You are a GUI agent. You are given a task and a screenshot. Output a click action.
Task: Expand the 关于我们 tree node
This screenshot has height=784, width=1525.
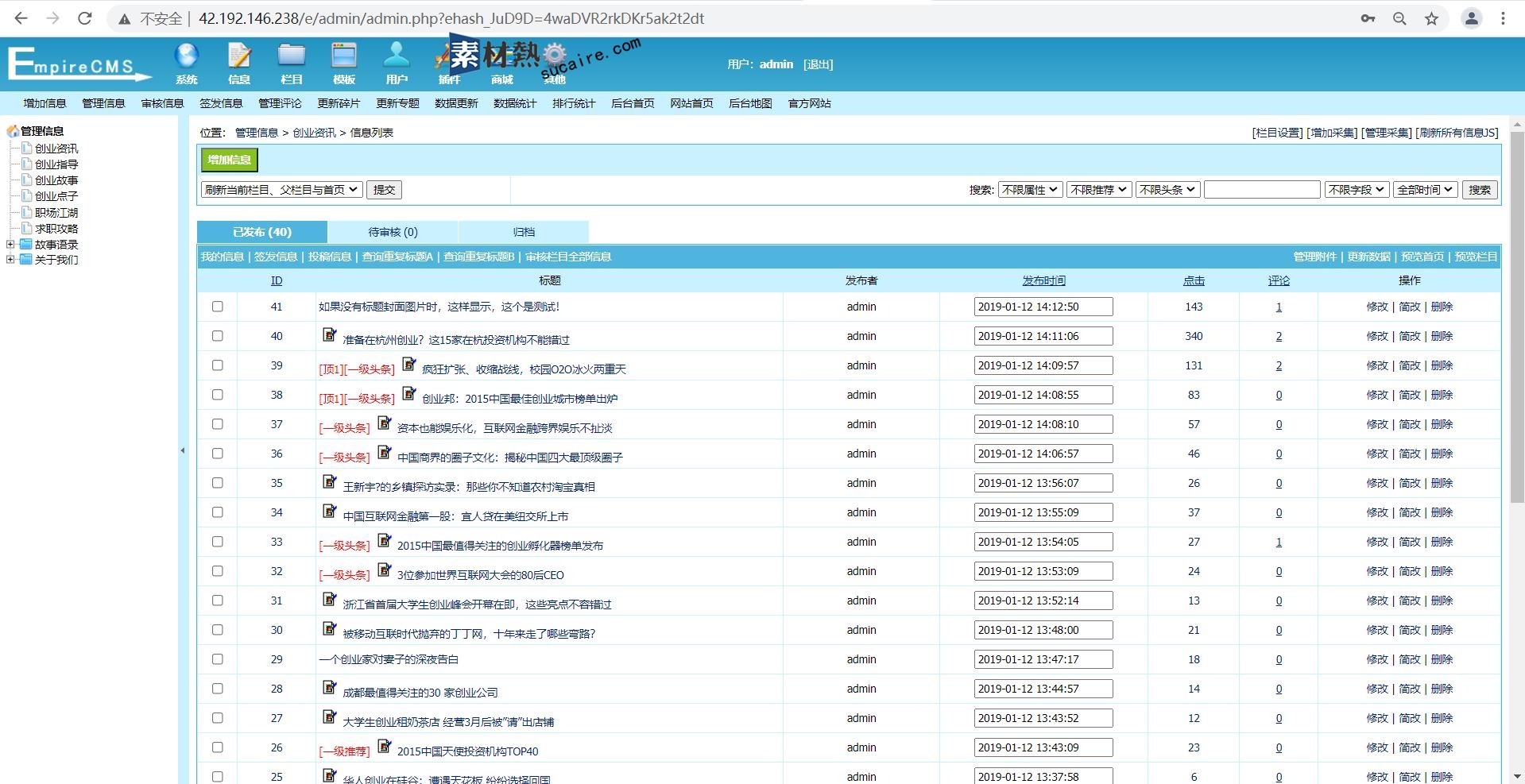[x=10, y=260]
